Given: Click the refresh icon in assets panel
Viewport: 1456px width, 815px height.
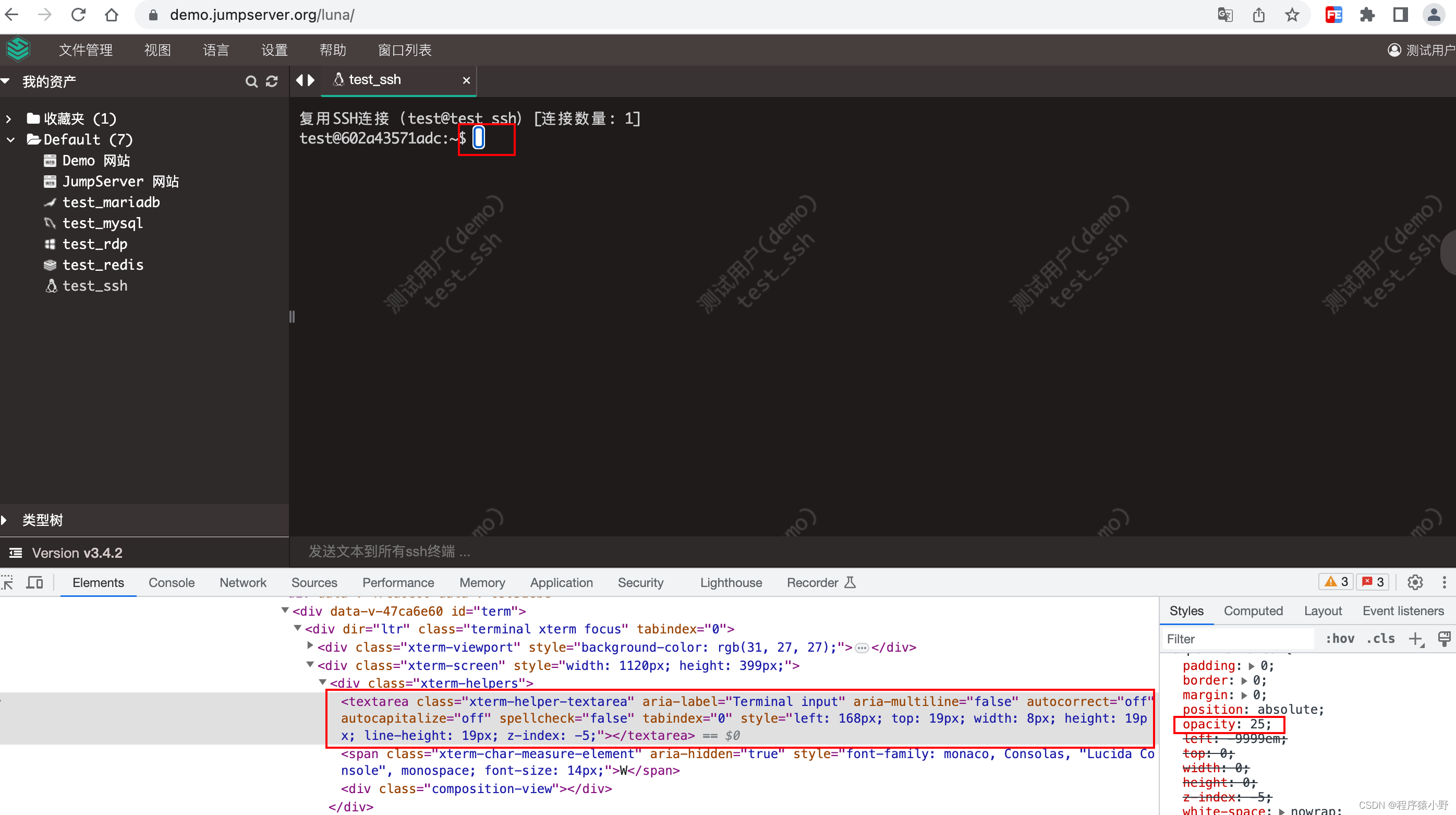Looking at the screenshot, I should (x=272, y=81).
